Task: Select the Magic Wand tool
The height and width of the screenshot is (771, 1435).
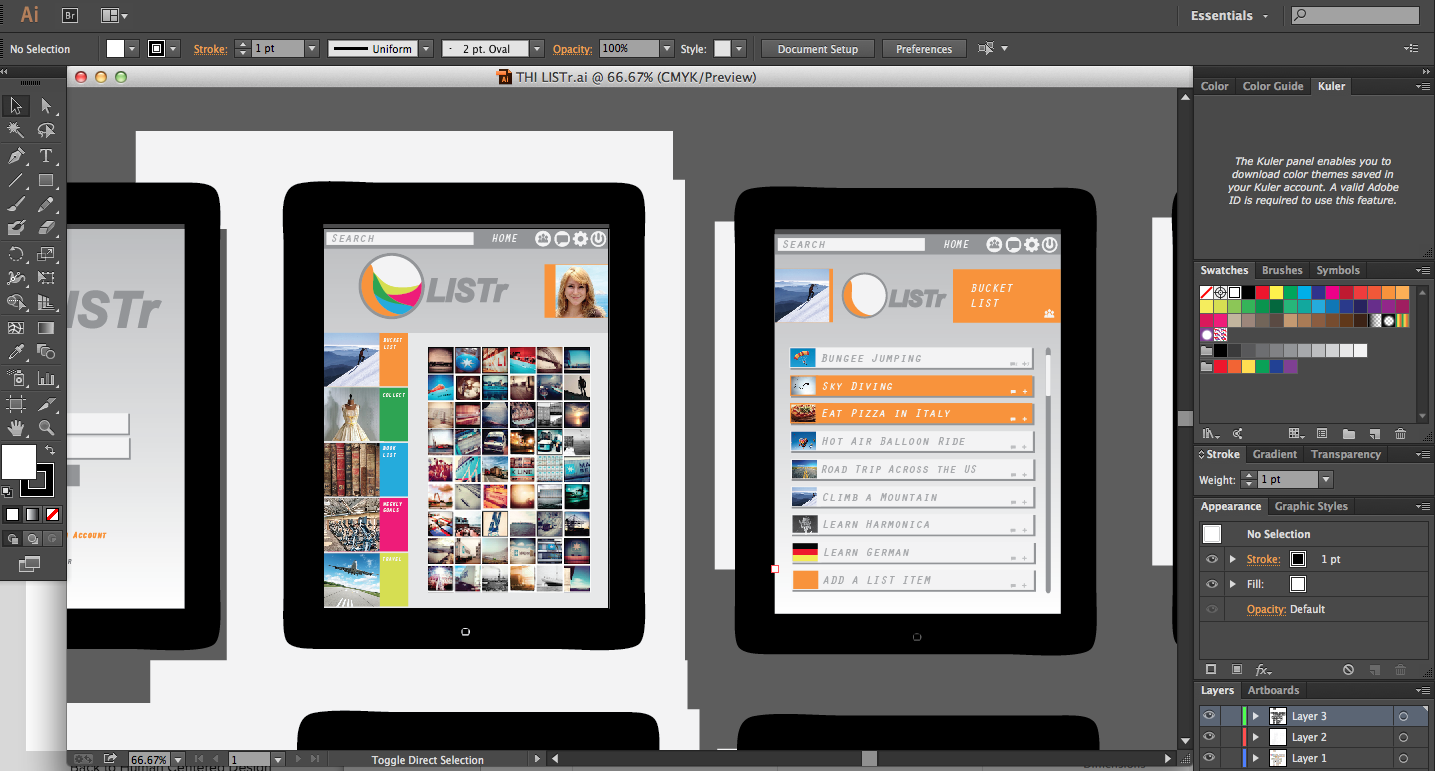Action: [16, 131]
